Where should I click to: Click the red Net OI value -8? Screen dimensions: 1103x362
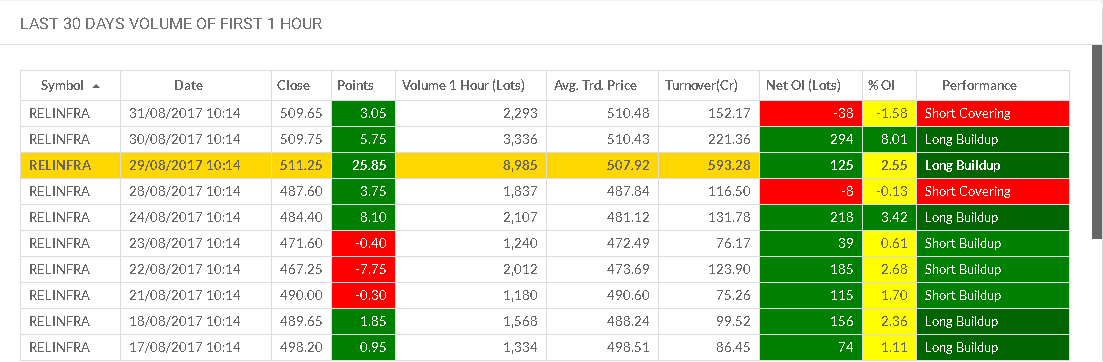pos(811,191)
